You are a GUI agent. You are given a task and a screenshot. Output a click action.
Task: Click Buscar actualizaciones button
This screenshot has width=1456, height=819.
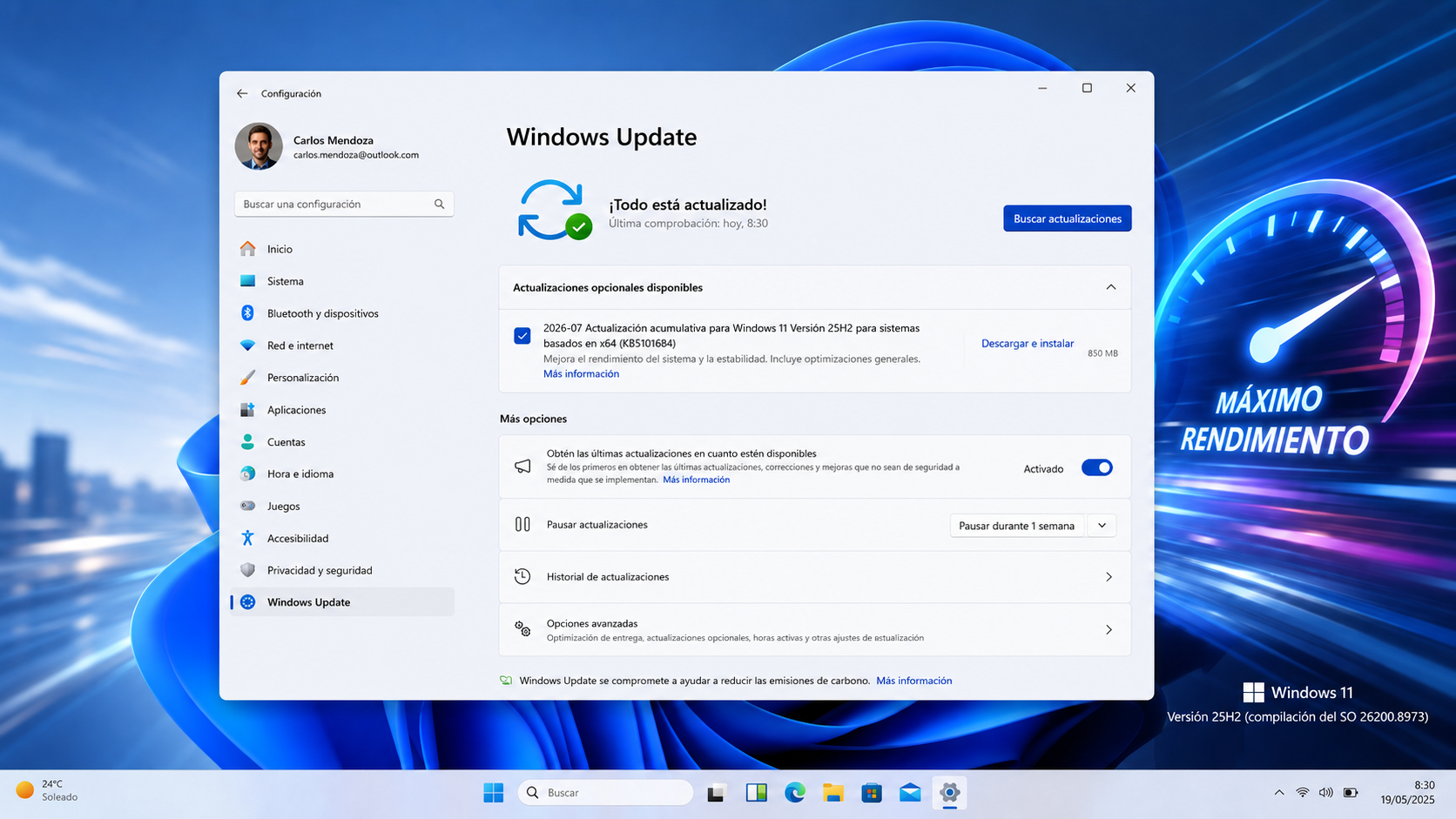tap(1067, 218)
